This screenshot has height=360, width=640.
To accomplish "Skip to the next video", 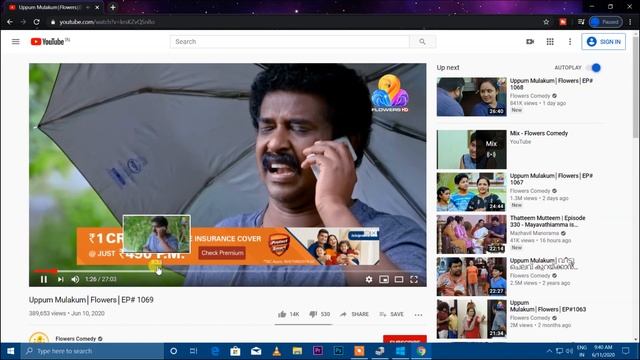I will tap(60, 279).
